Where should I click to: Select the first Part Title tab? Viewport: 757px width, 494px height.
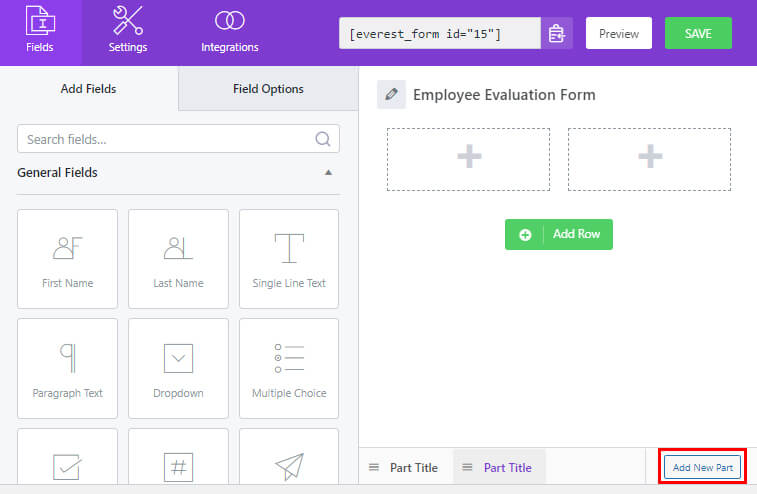coord(406,467)
